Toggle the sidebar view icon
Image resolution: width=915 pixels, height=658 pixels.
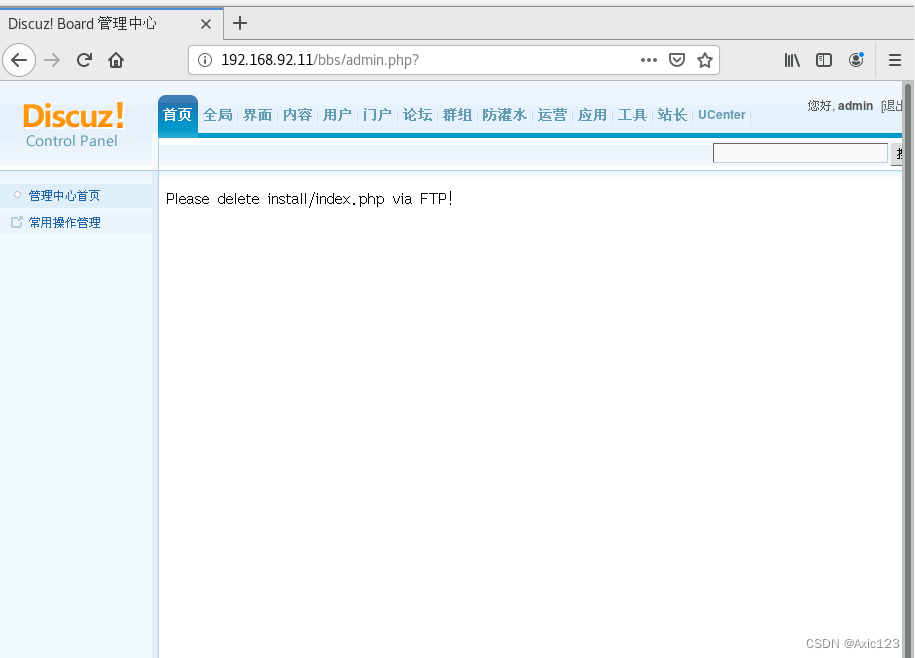824,60
